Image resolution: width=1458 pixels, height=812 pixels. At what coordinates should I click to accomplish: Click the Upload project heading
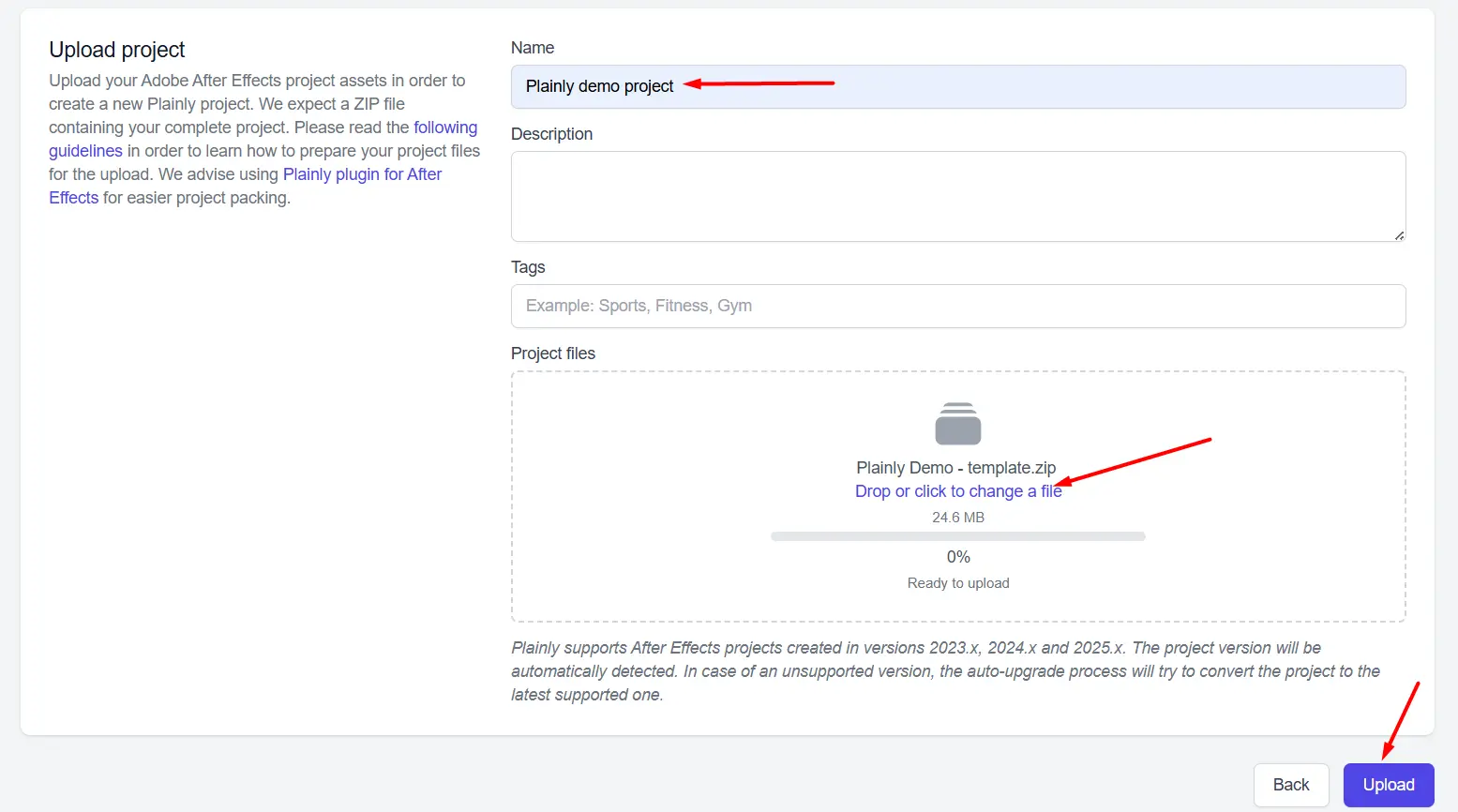[x=117, y=50]
